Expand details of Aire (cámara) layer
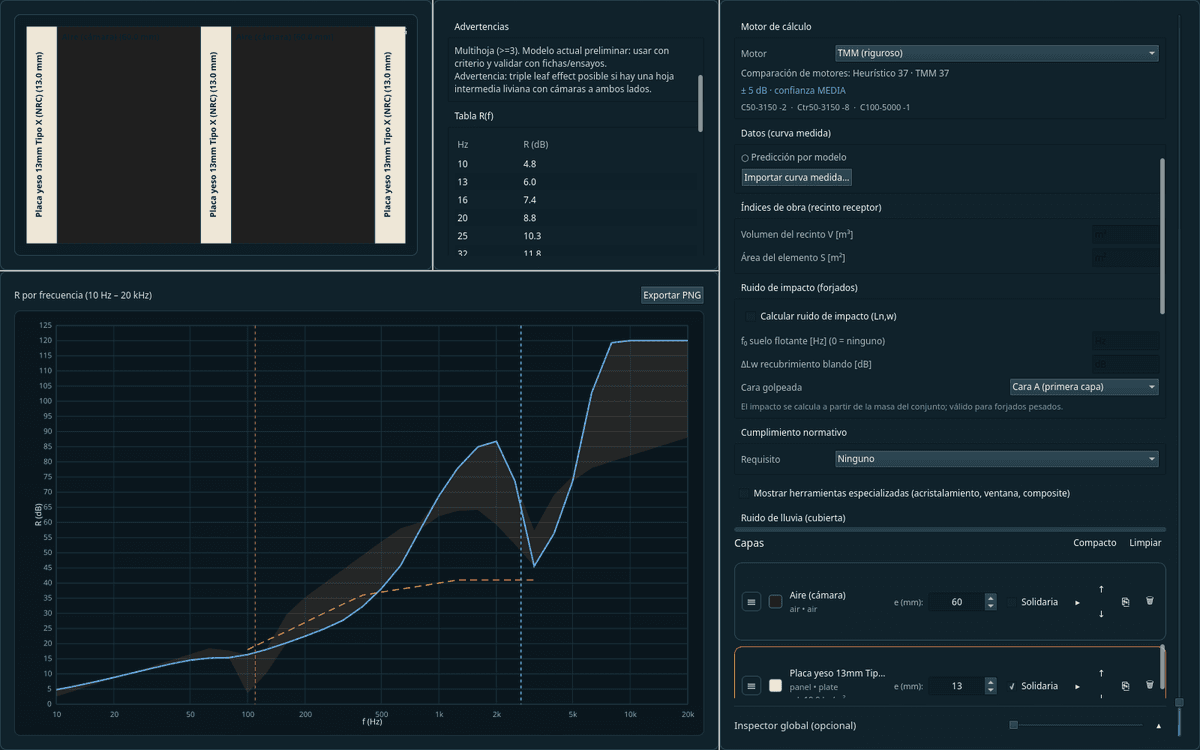The image size is (1200, 750). click(x=1077, y=602)
